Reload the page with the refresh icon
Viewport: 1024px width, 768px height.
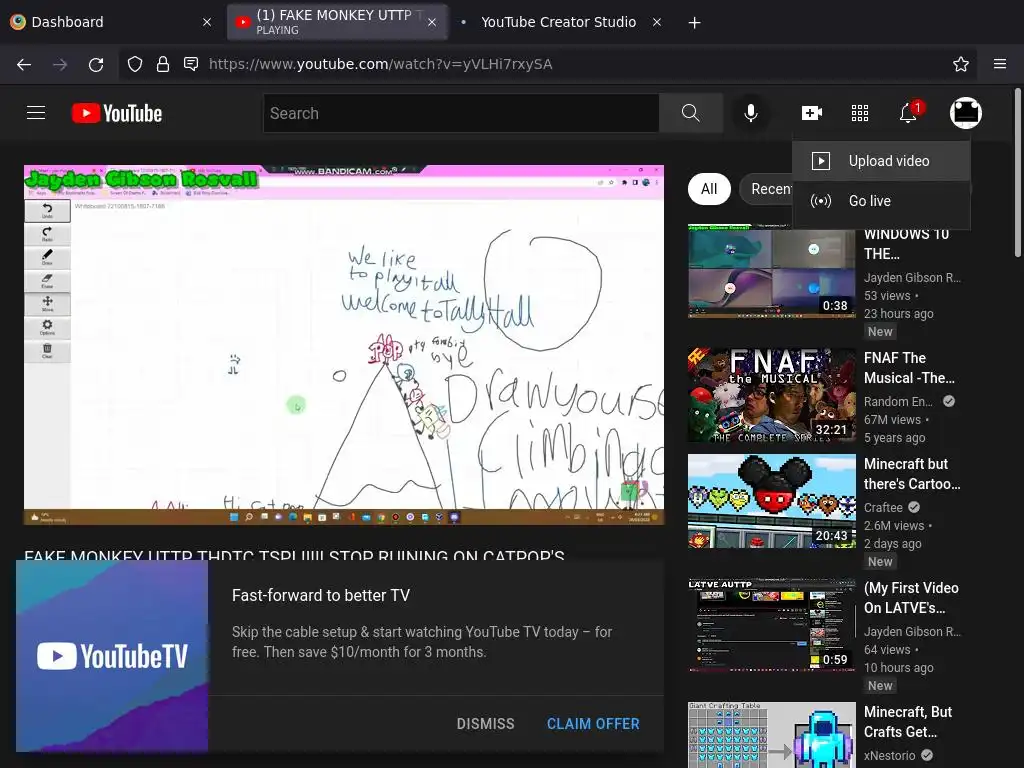pyautogui.click(x=96, y=64)
